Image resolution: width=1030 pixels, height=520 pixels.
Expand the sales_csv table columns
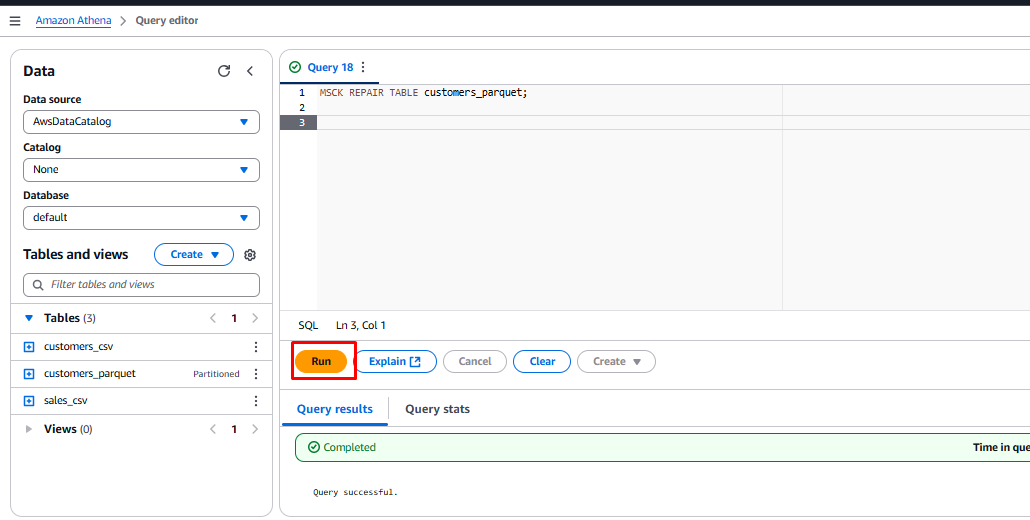(x=29, y=401)
